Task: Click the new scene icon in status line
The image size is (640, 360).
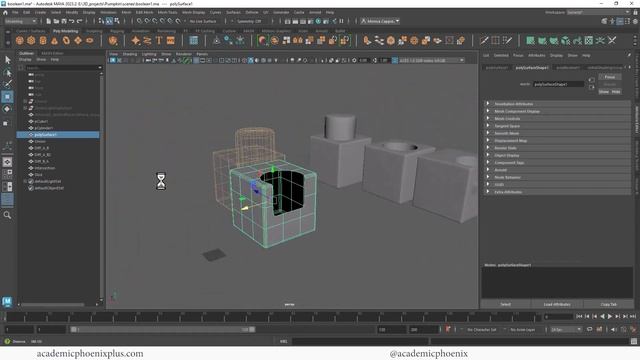Action: click(x=49, y=21)
